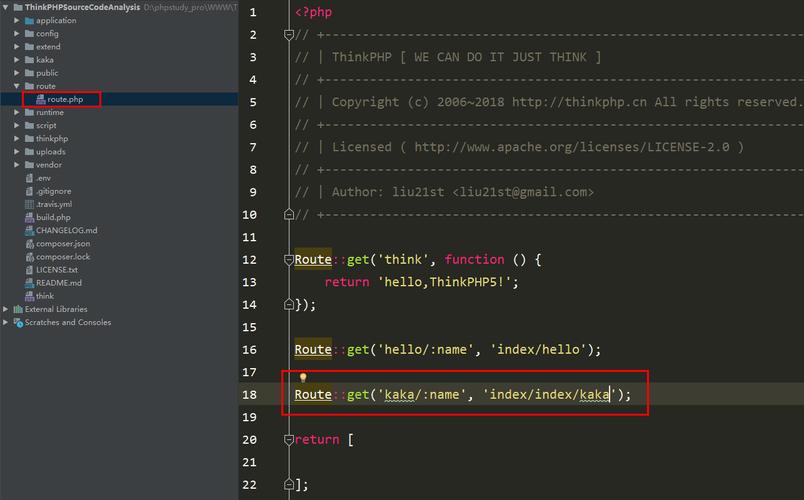
Task: Expand the kaka folder arrow
Action: (17, 59)
